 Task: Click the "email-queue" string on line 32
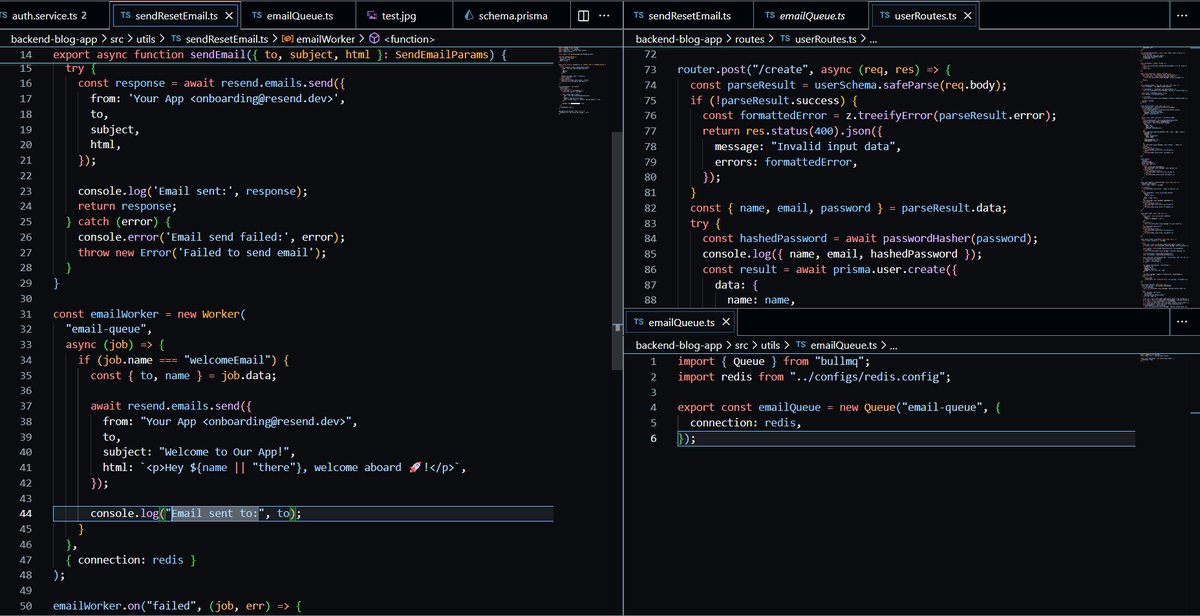[x=108, y=328]
